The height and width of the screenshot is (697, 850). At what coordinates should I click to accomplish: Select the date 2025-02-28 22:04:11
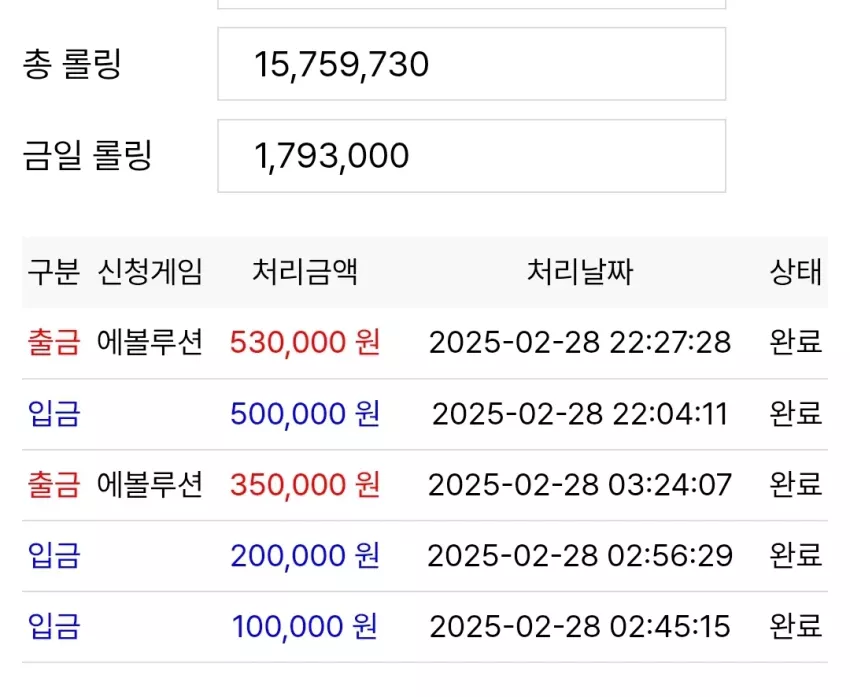click(580, 414)
